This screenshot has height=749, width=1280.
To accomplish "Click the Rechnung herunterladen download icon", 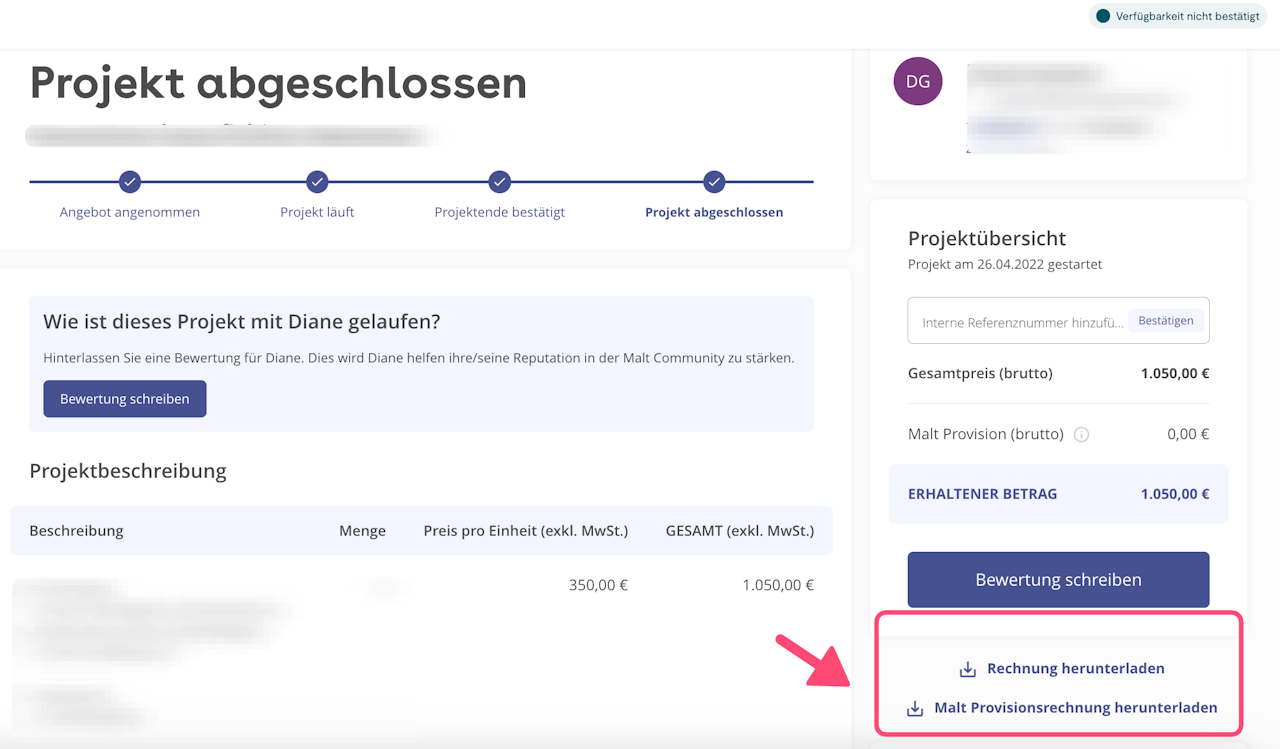I will [x=967, y=669].
